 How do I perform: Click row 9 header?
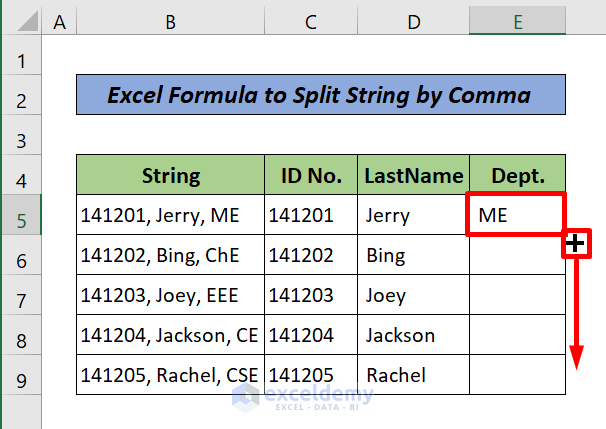tap(20, 377)
